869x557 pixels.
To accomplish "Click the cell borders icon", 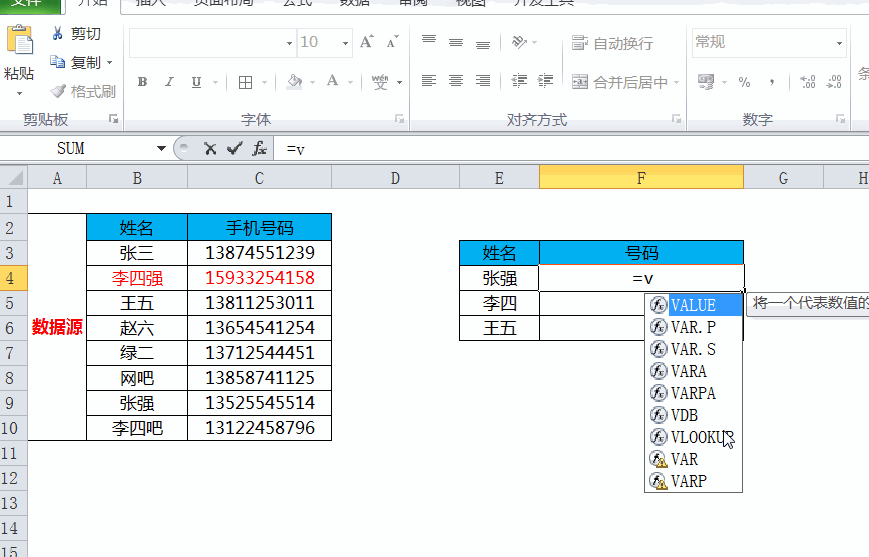I will [x=245, y=82].
